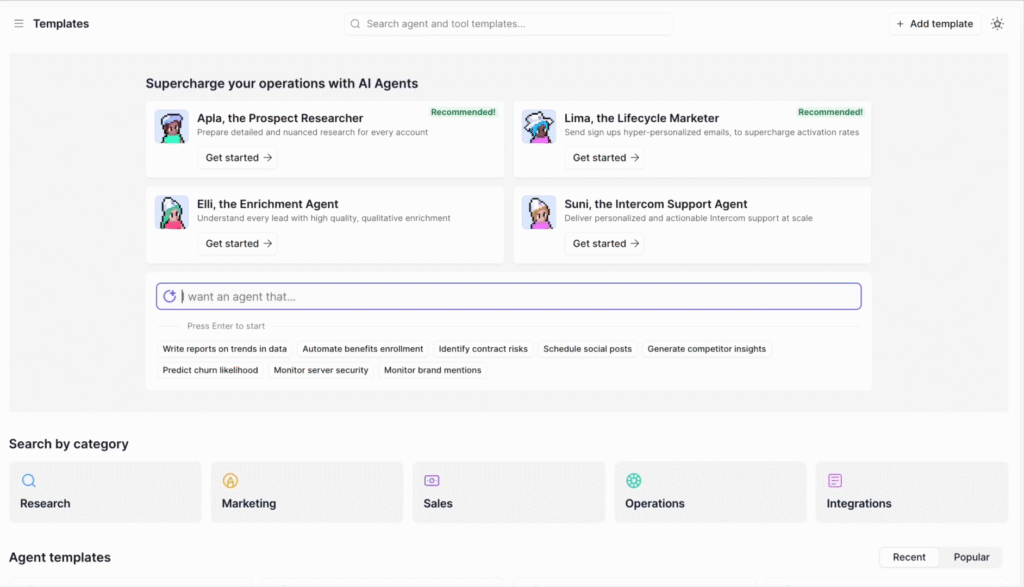
Task: Click the Add template button
Action: click(934, 23)
